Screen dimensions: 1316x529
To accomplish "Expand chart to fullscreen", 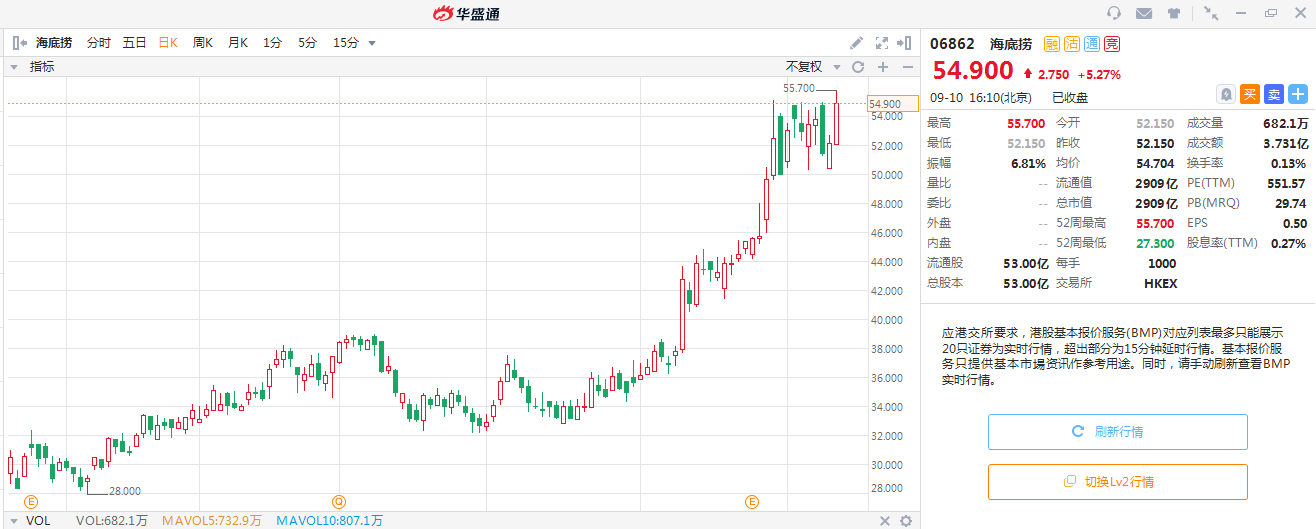I will [881, 43].
